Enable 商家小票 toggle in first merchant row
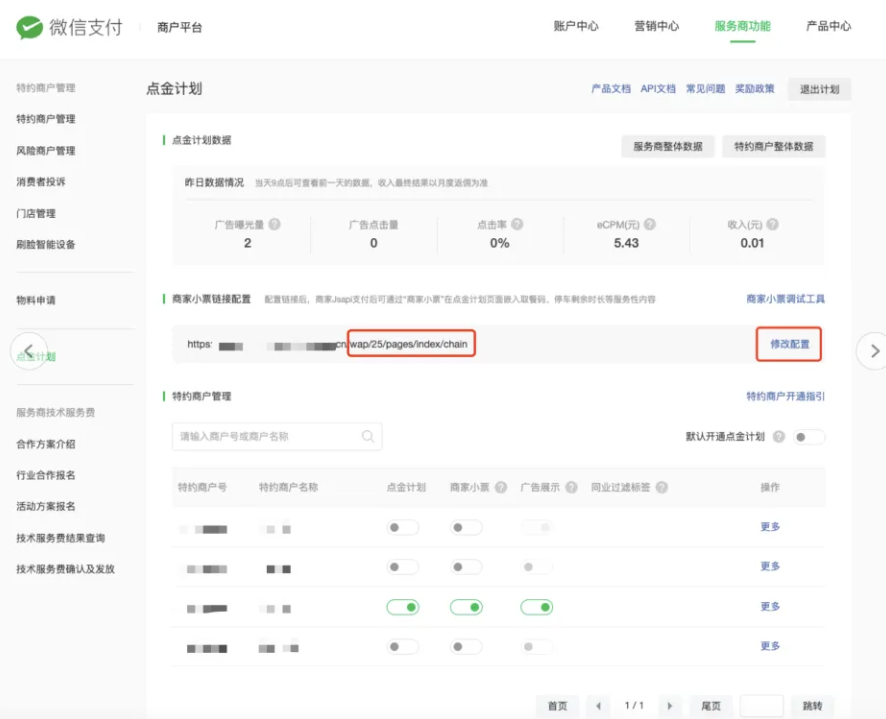 click(x=465, y=527)
